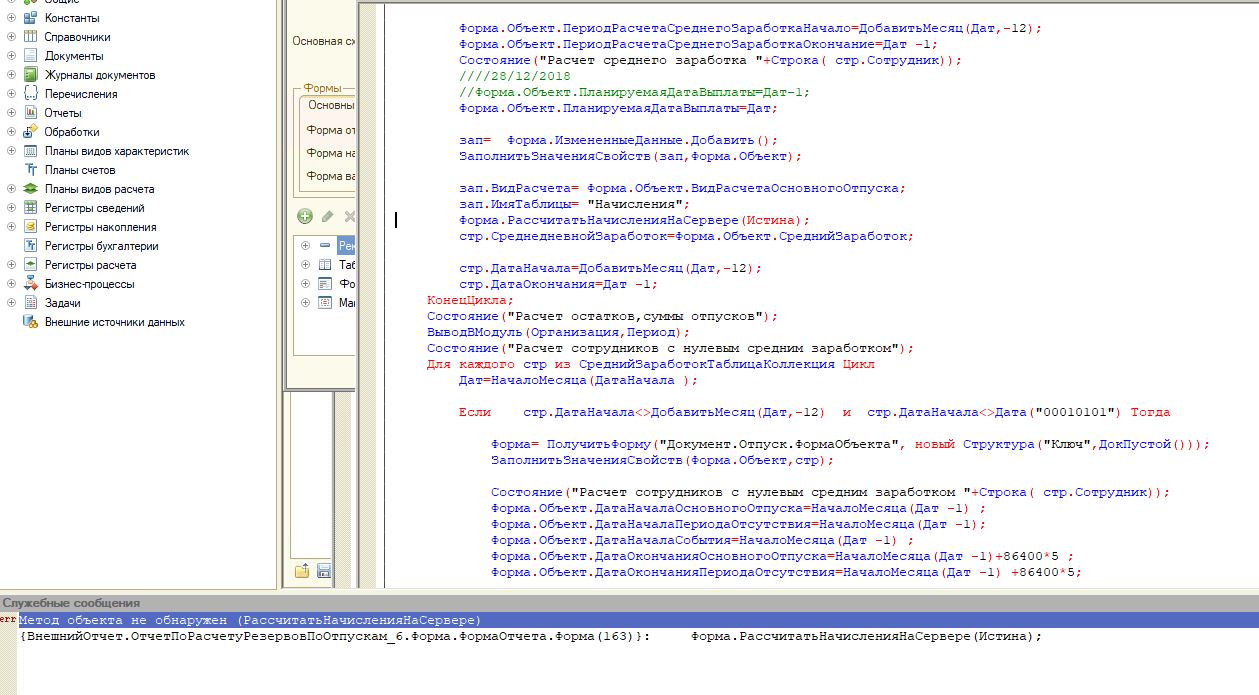Click the layout icon of the Ма row

tap(325, 303)
